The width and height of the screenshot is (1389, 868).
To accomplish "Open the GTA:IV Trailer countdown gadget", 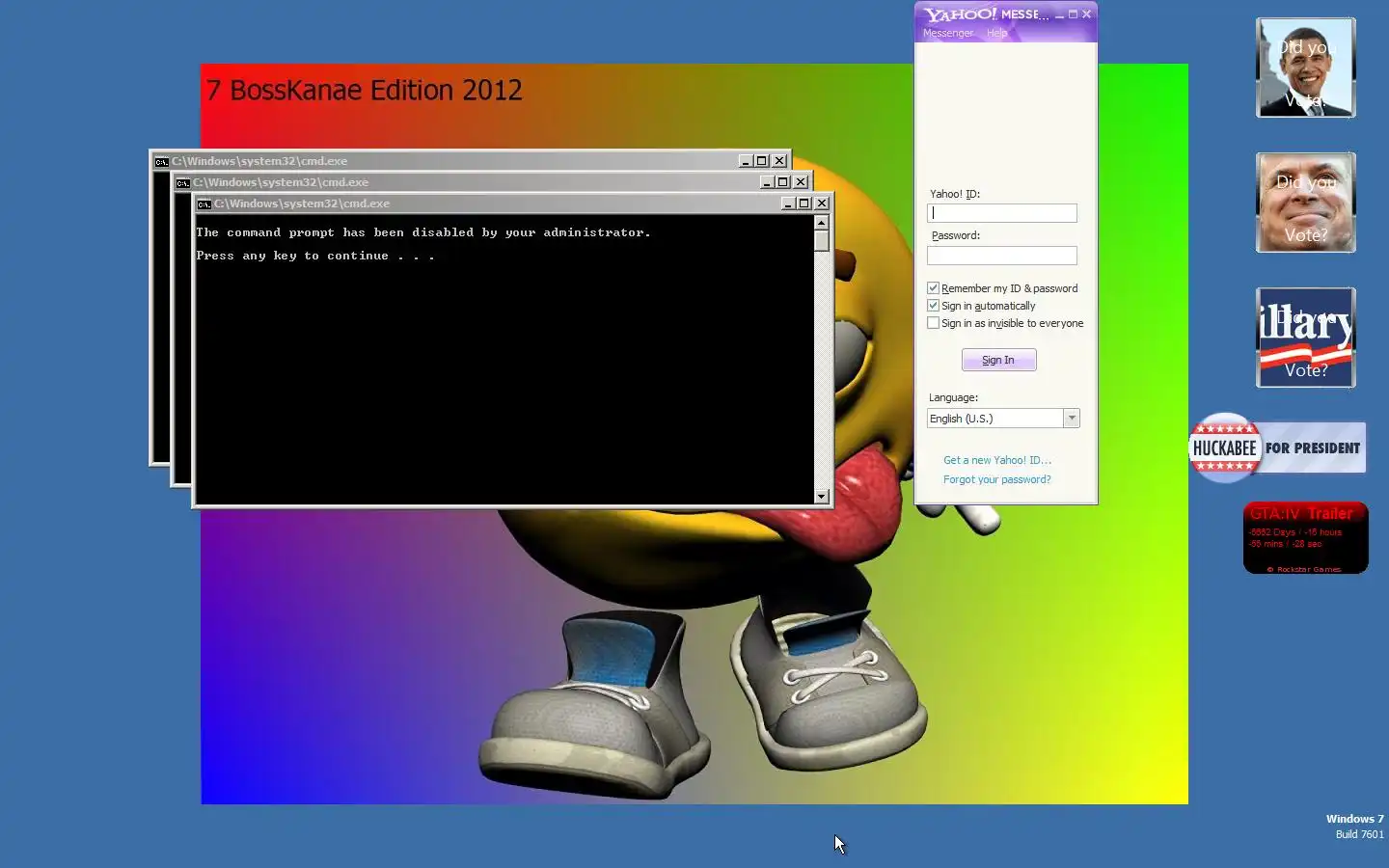I will click(1306, 538).
